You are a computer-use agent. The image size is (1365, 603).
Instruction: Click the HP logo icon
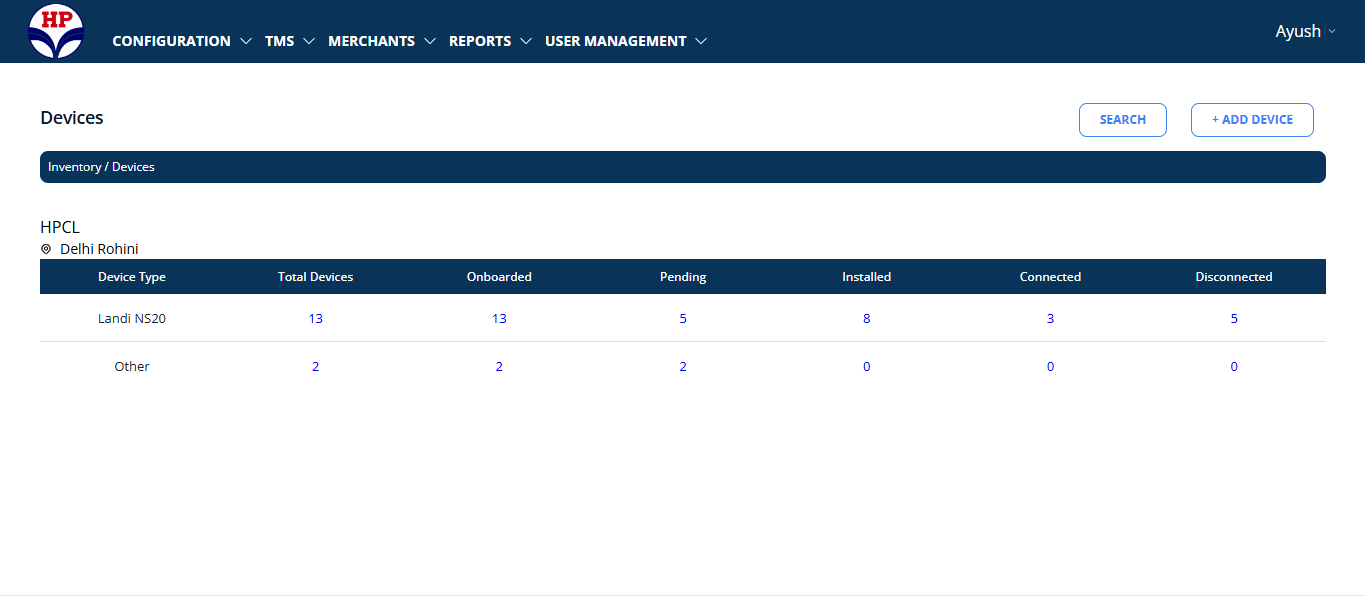click(x=56, y=31)
